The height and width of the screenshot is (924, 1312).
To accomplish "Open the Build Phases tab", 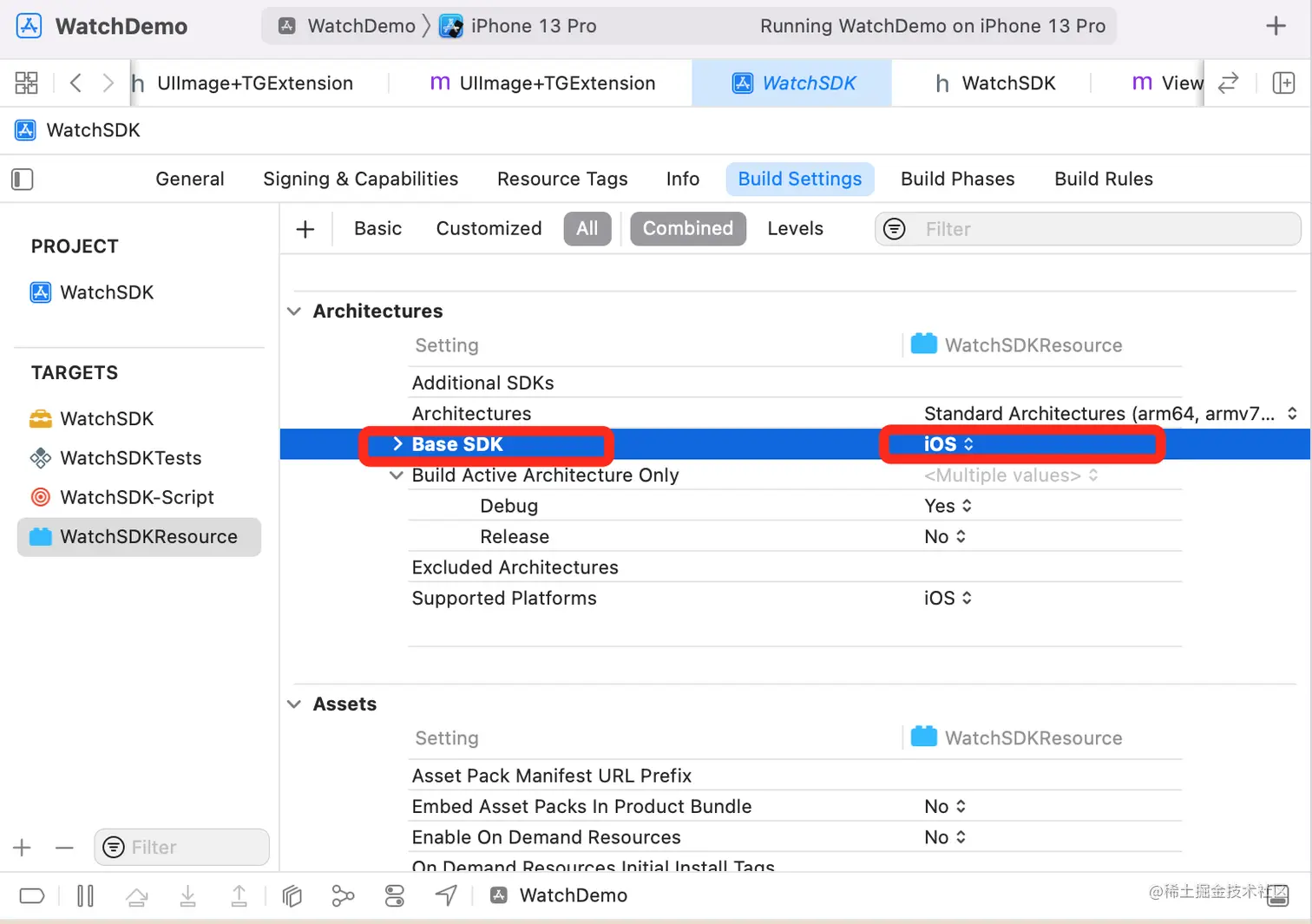I will pos(958,180).
